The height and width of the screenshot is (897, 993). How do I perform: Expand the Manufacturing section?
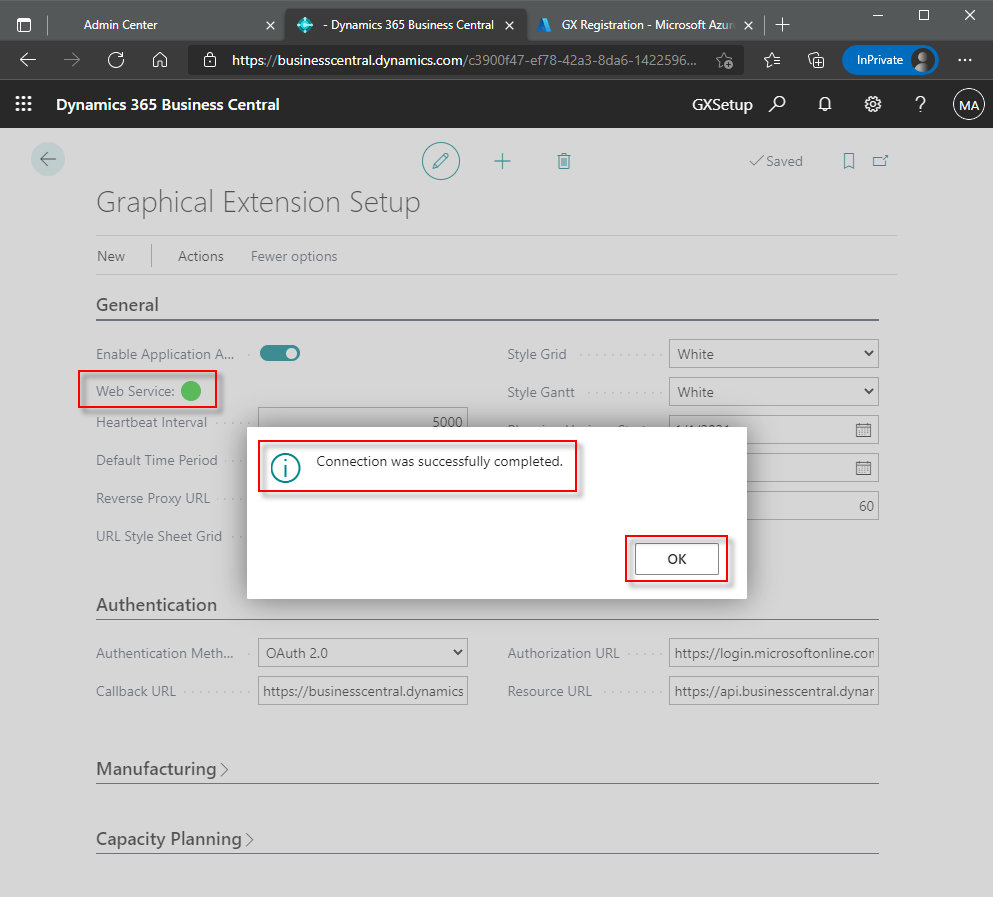click(x=162, y=769)
